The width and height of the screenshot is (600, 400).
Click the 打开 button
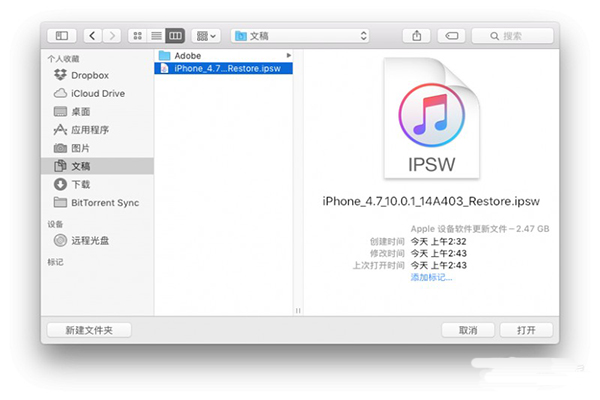coord(526,329)
